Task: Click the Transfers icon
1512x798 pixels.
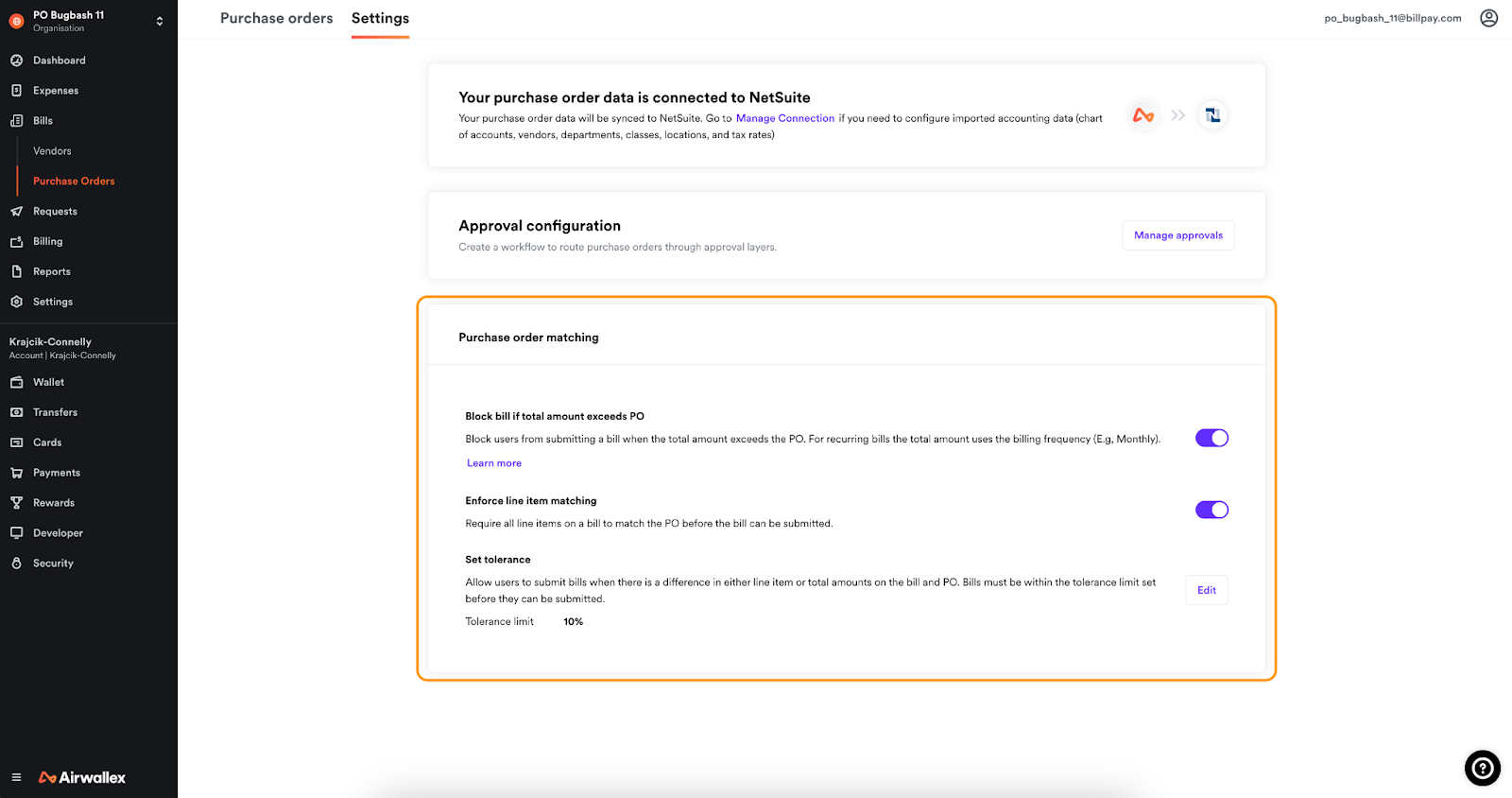Action: pyautogui.click(x=16, y=413)
